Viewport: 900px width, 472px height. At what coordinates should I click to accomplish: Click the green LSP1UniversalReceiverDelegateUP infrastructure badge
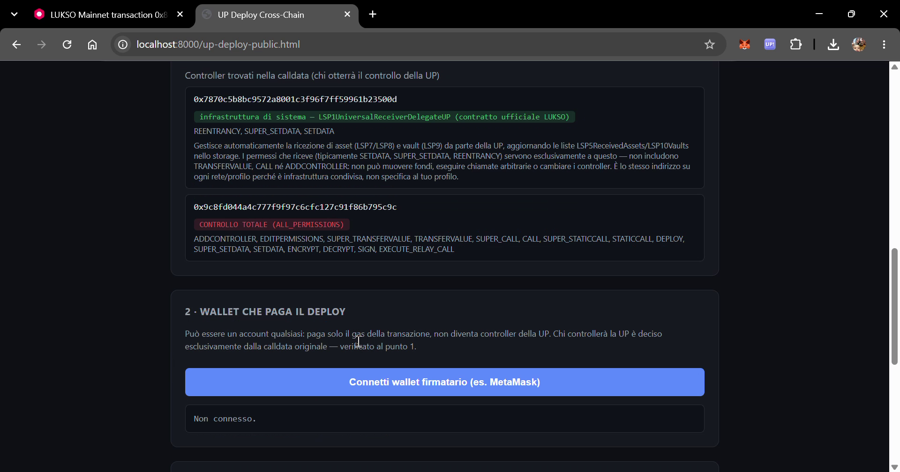[385, 117]
